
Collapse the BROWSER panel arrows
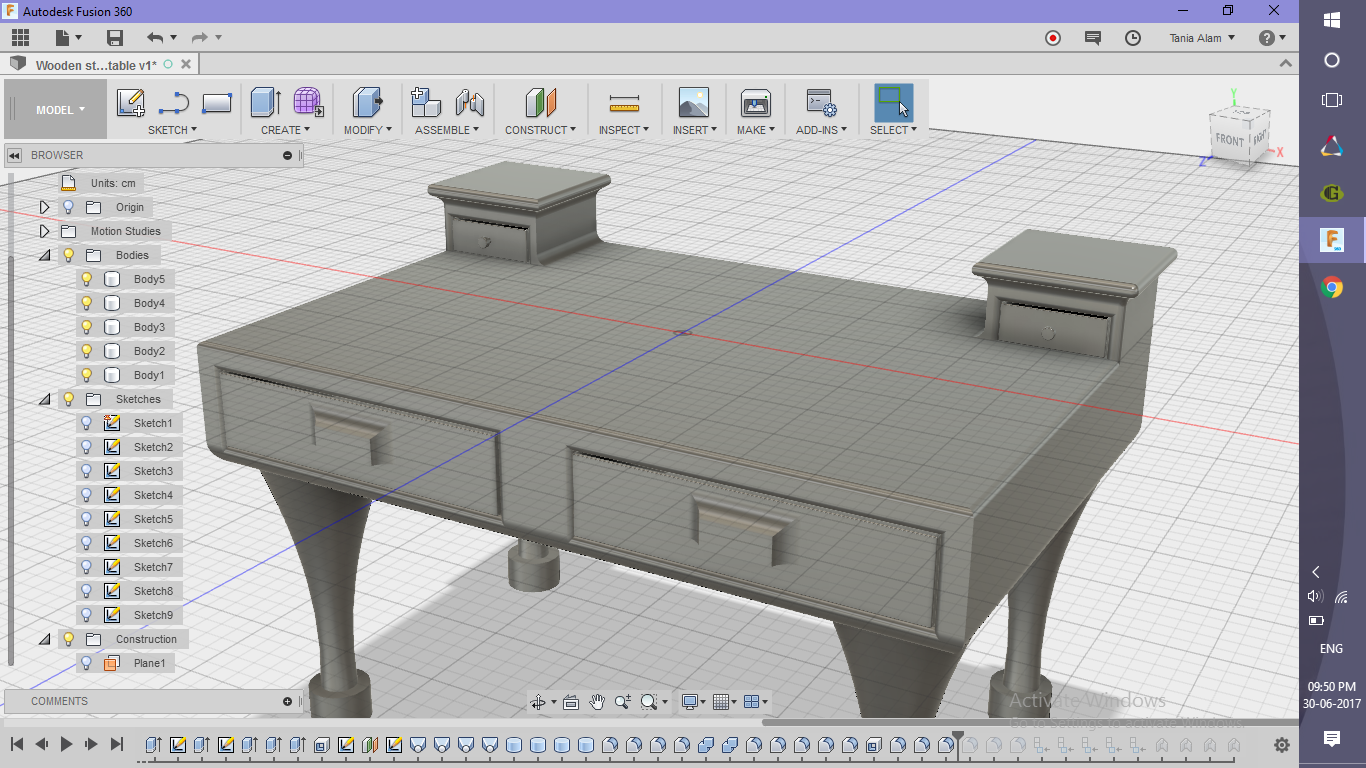(15, 155)
